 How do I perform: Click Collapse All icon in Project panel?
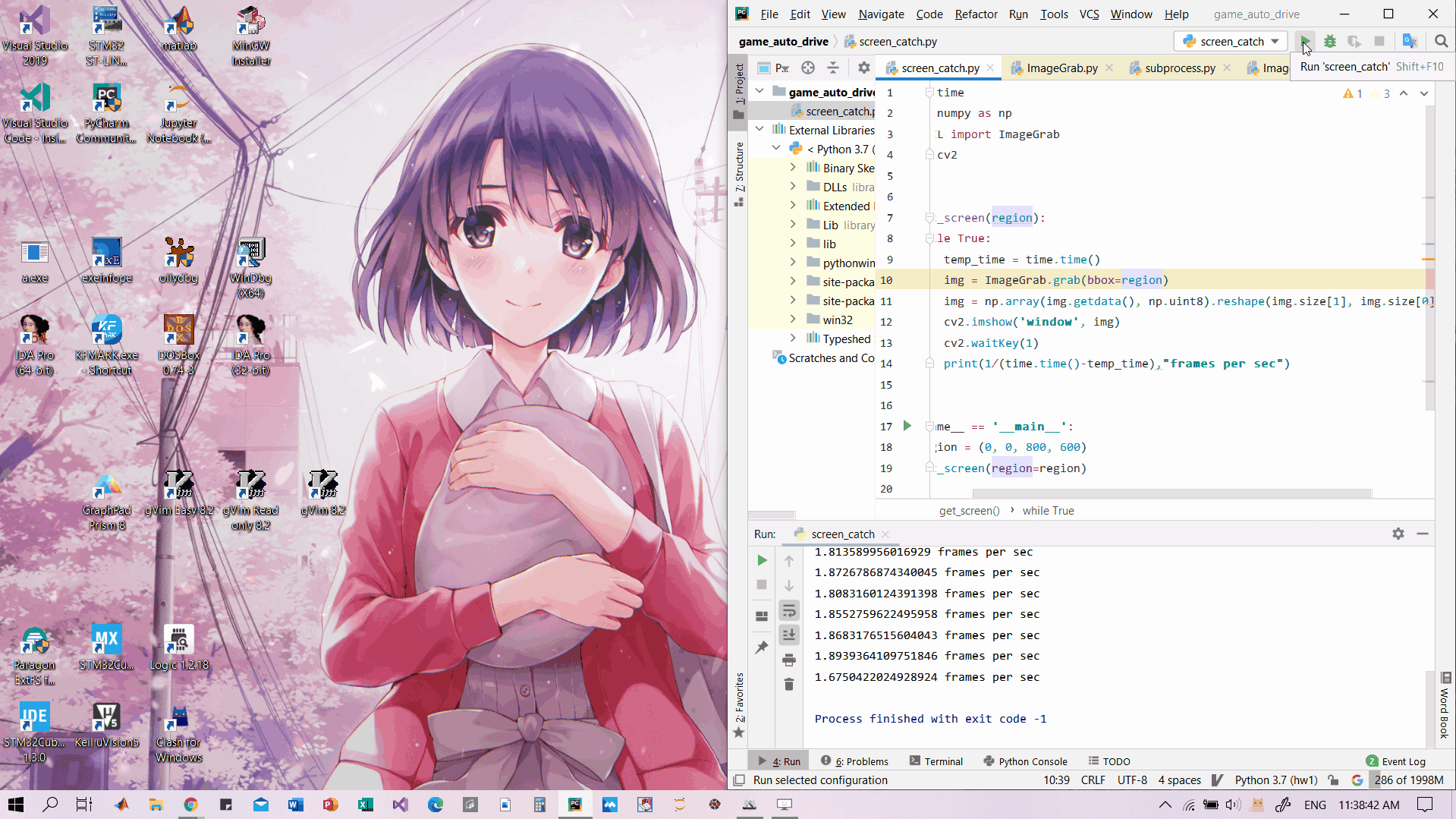[x=833, y=68]
